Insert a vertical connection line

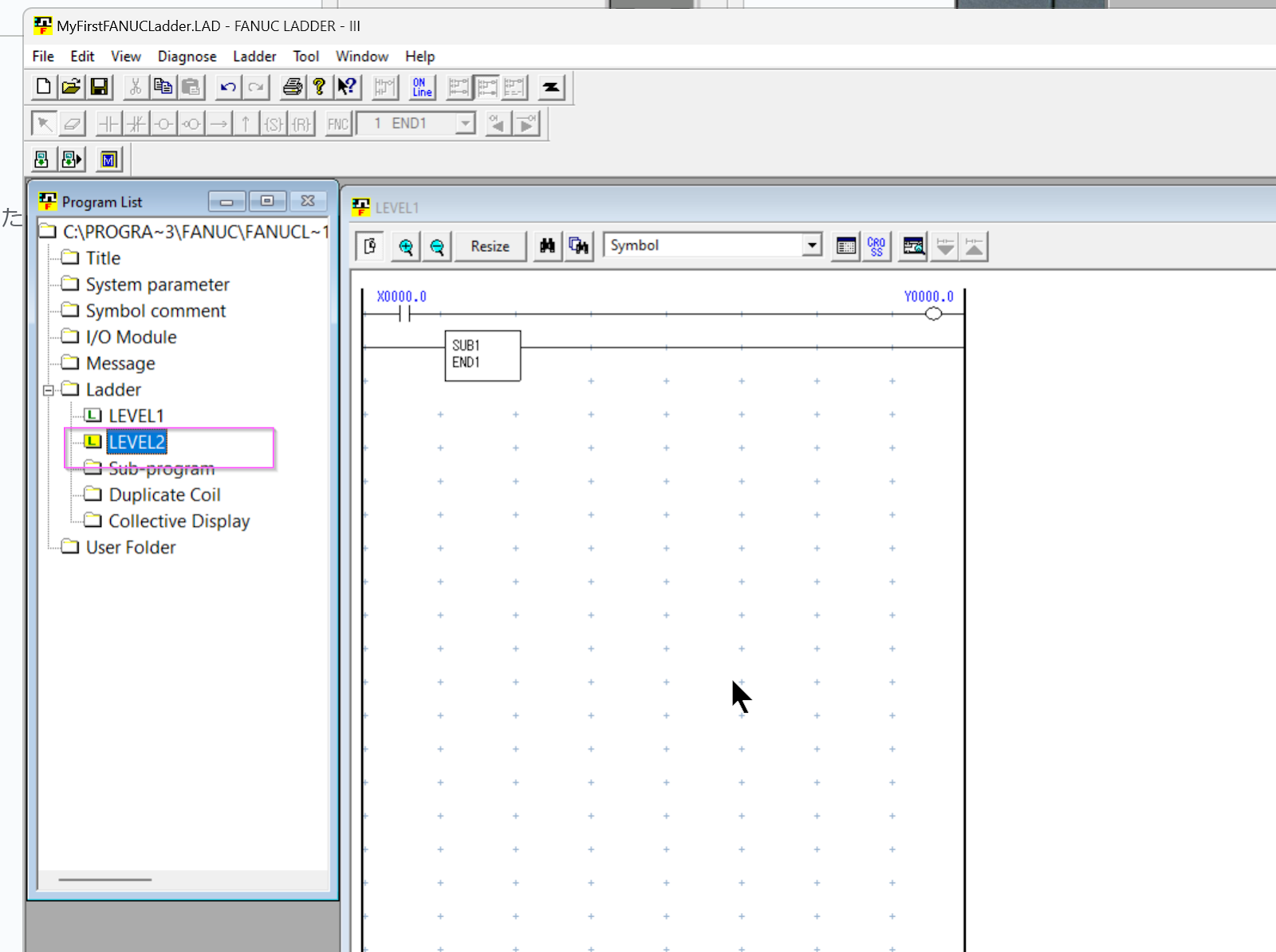246,124
